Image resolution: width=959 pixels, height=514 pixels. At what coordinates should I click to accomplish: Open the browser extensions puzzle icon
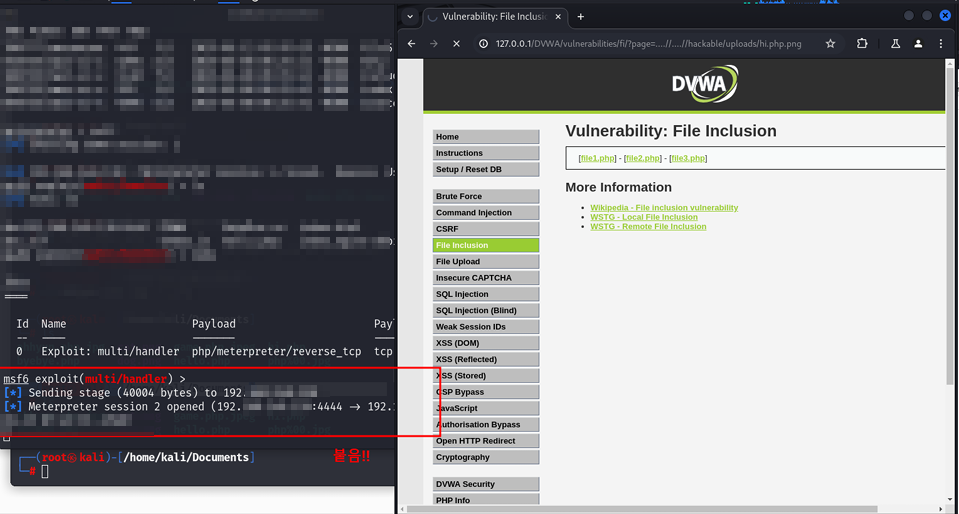(862, 43)
